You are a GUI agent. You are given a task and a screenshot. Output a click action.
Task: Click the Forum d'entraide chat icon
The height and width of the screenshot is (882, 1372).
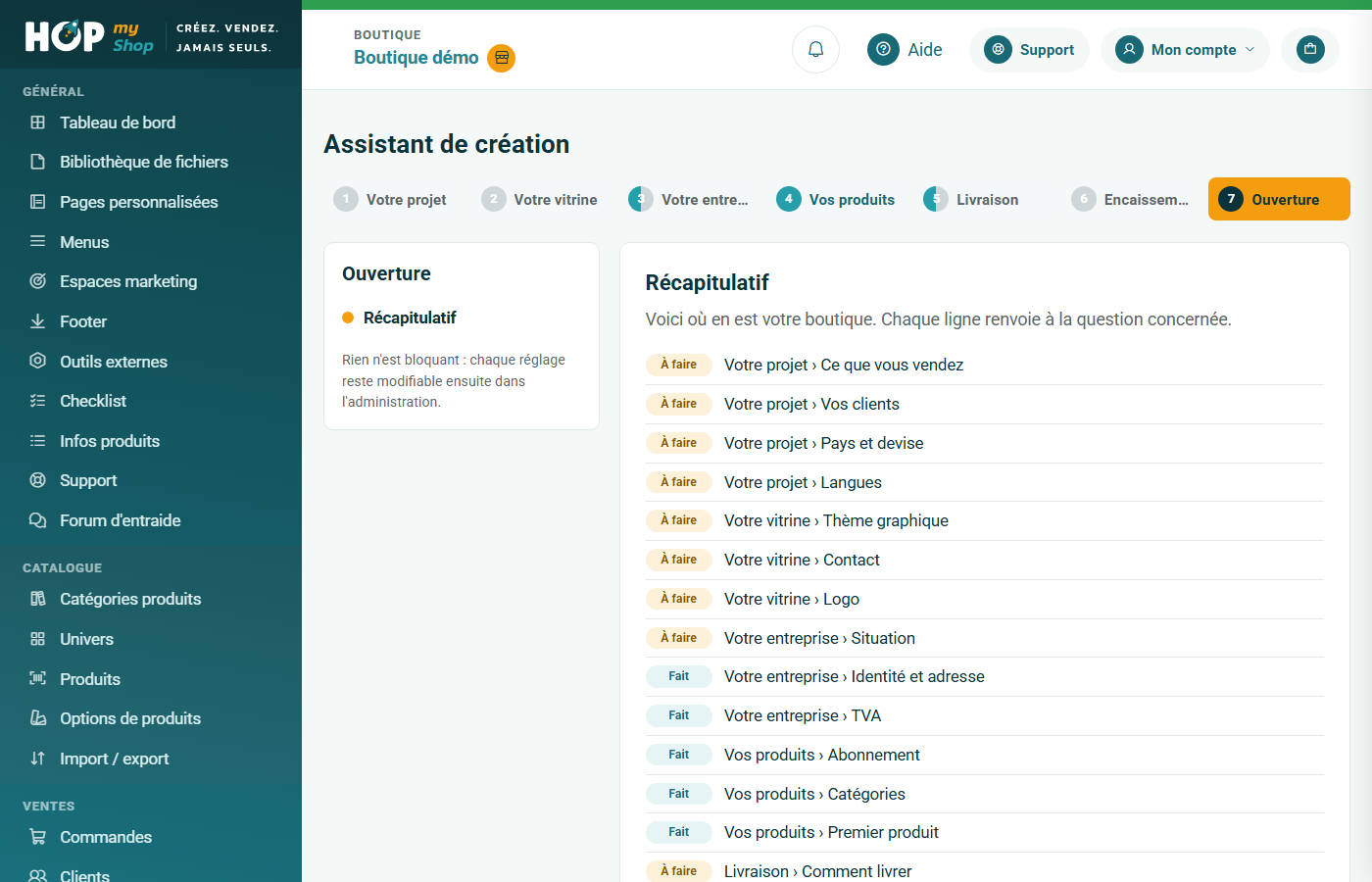(38, 520)
